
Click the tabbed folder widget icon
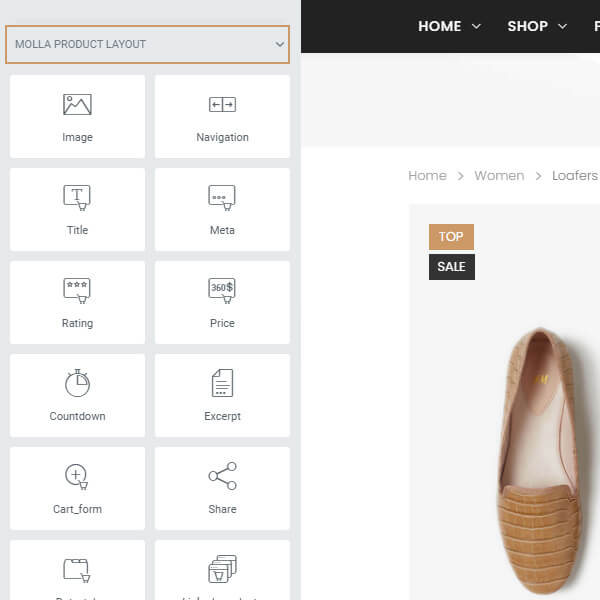77,570
